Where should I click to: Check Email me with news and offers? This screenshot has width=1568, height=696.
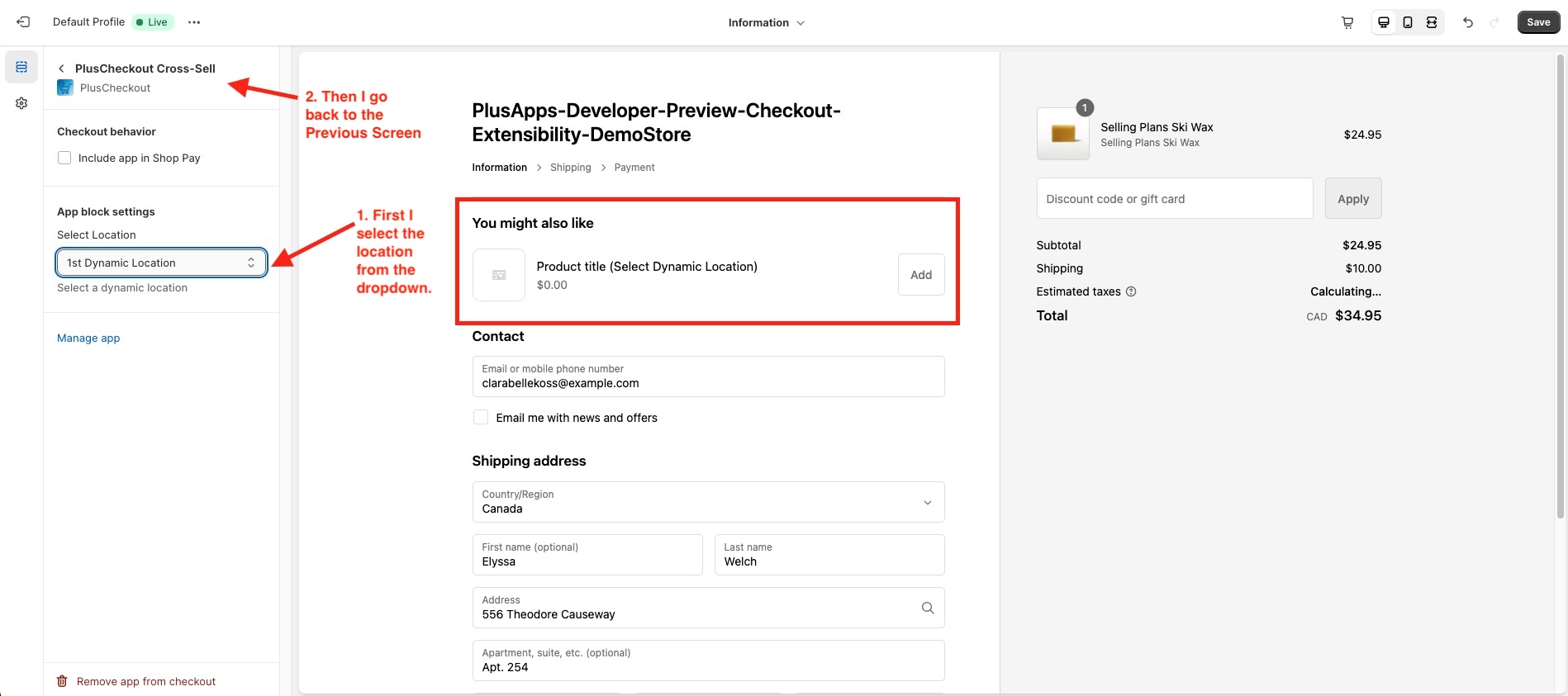click(x=481, y=418)
